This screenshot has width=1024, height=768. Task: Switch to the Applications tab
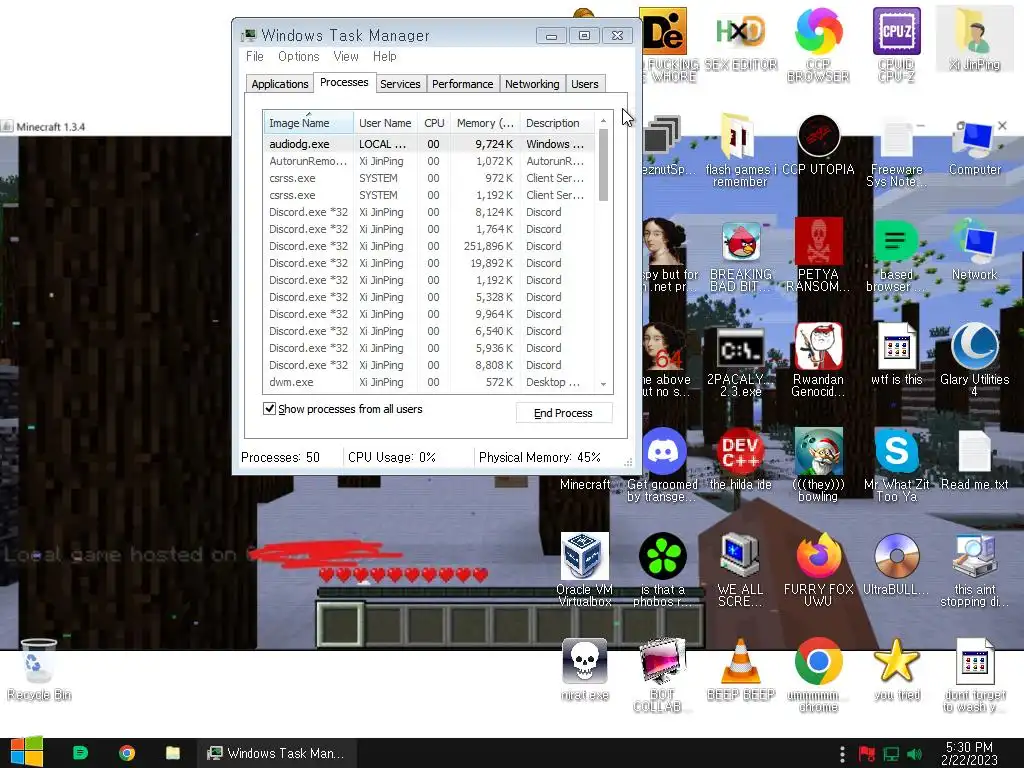(x=280, y=84)
